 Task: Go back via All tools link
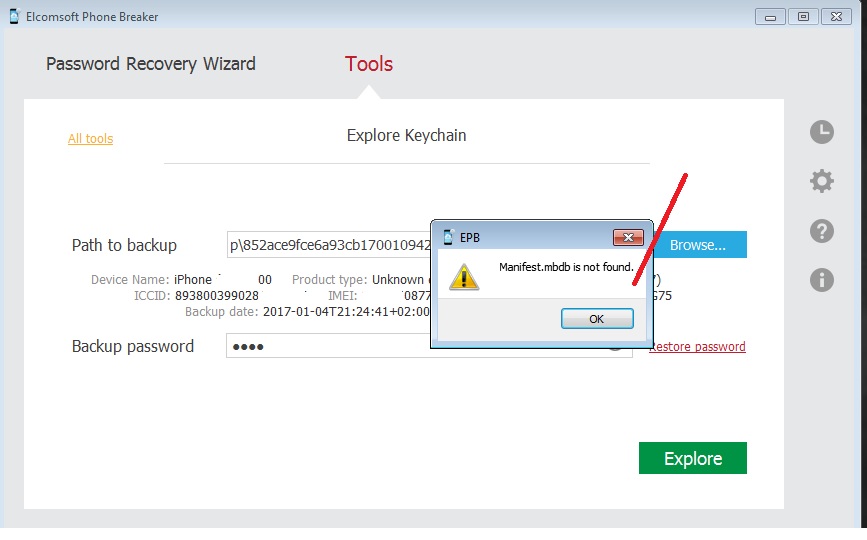point(90,139)
